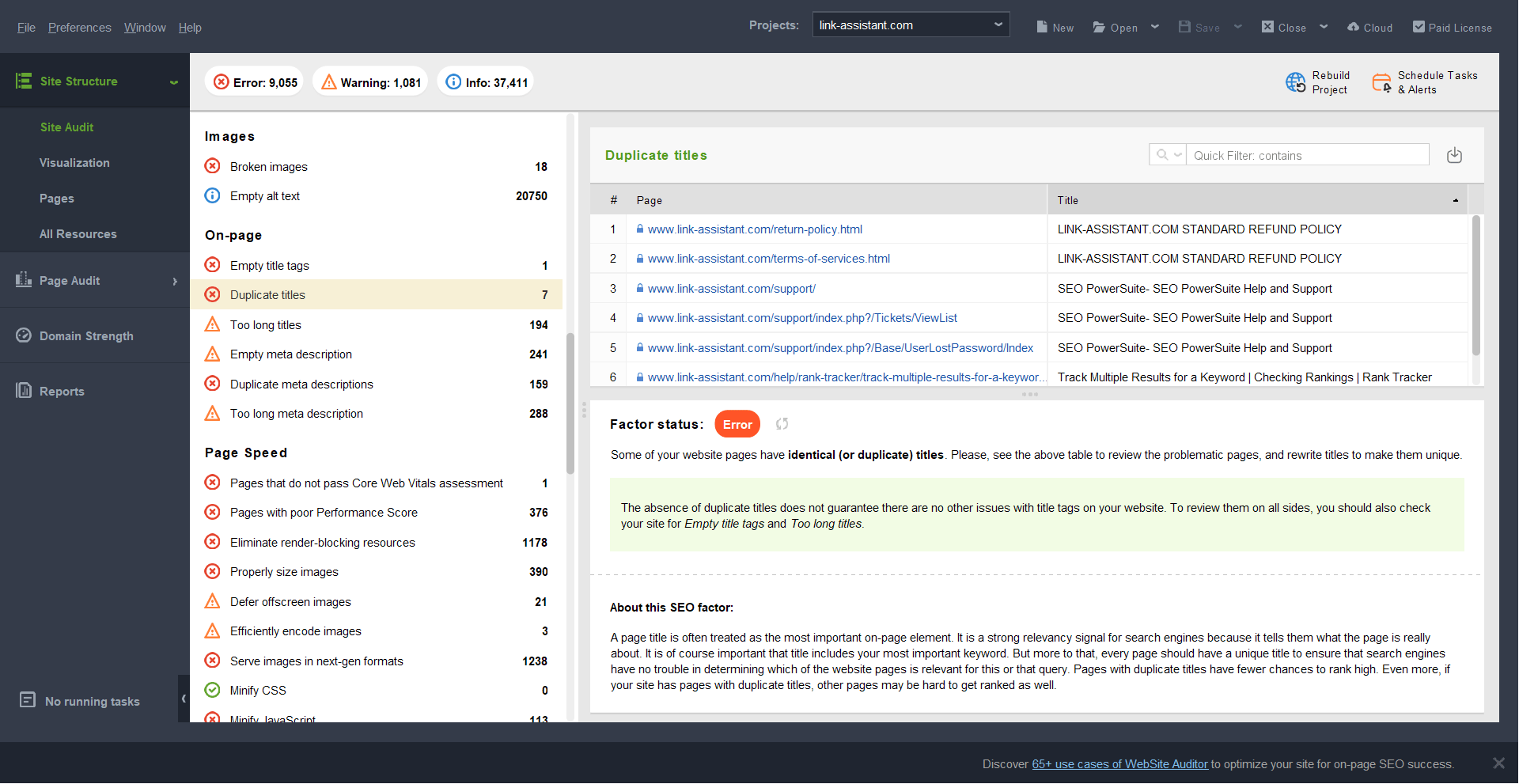Screen dimensions: 1519x784
Task: Expand the Open button dropdown arrow
Action: tap(1155, 27)
